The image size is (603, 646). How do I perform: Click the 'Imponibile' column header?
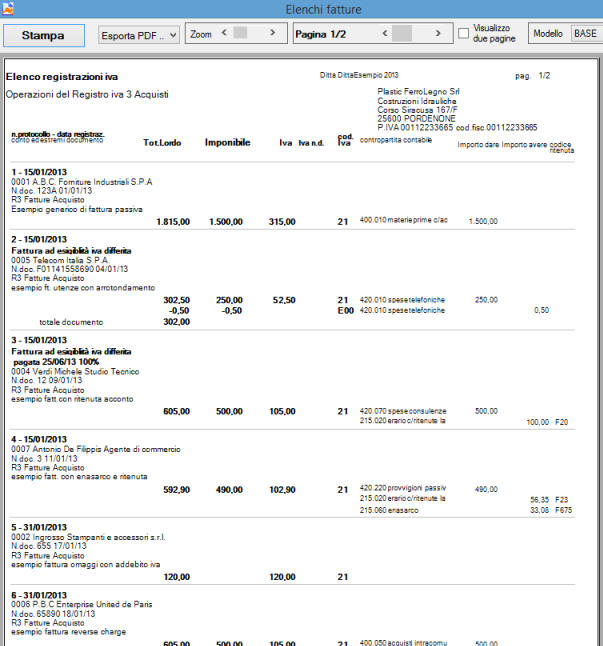[227, 142]
